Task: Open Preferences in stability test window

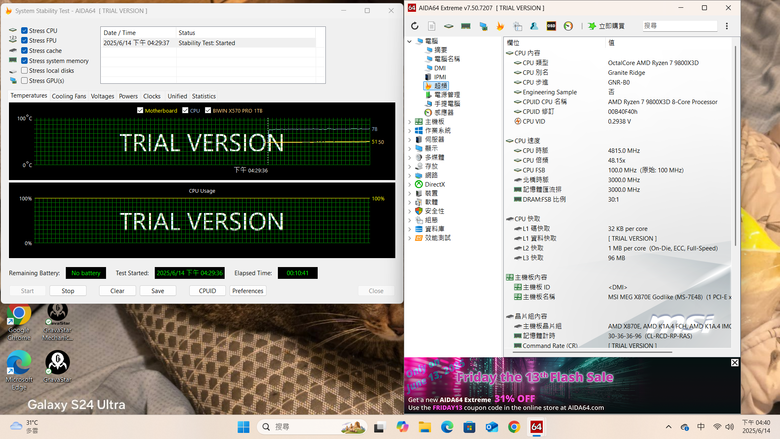Action: tap(248, 291)
